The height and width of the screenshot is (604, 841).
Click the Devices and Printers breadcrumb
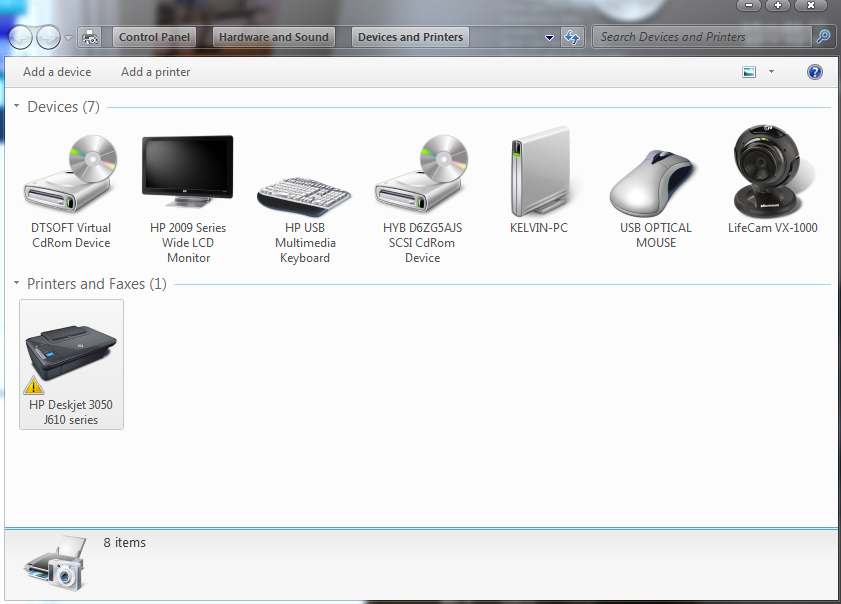(410, 37)
